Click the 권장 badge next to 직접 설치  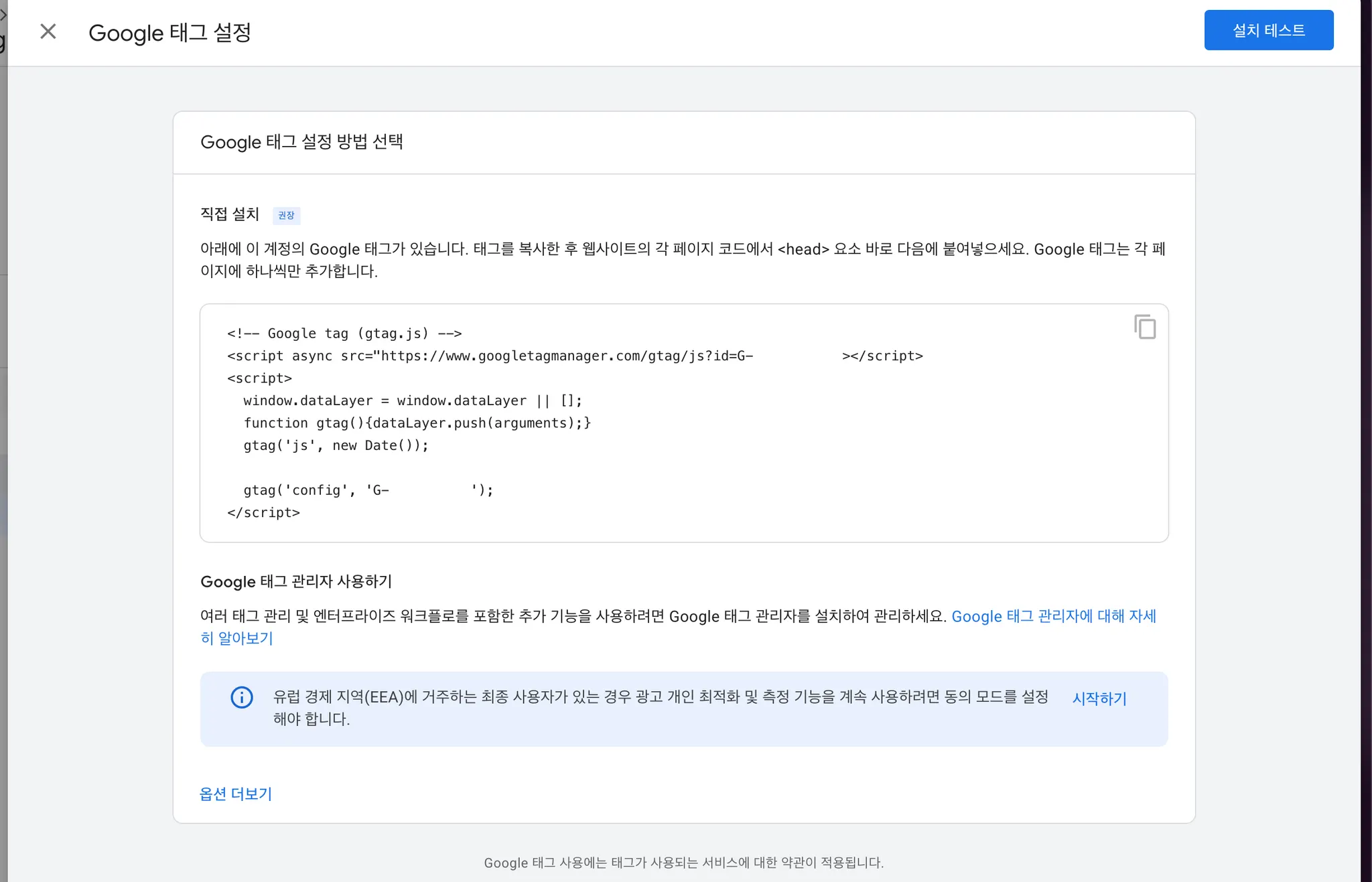tap(286, 215)
